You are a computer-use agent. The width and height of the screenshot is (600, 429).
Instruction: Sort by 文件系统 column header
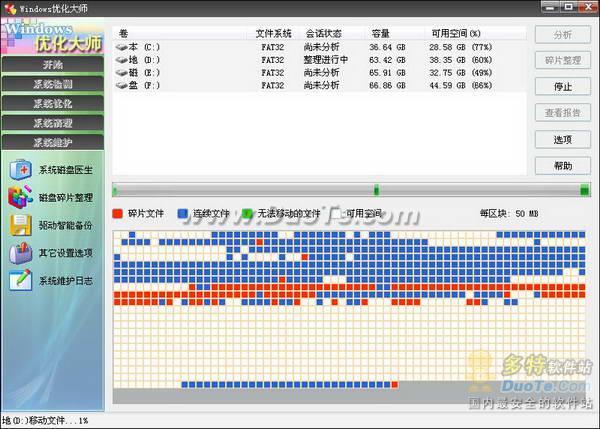[273, 34]
